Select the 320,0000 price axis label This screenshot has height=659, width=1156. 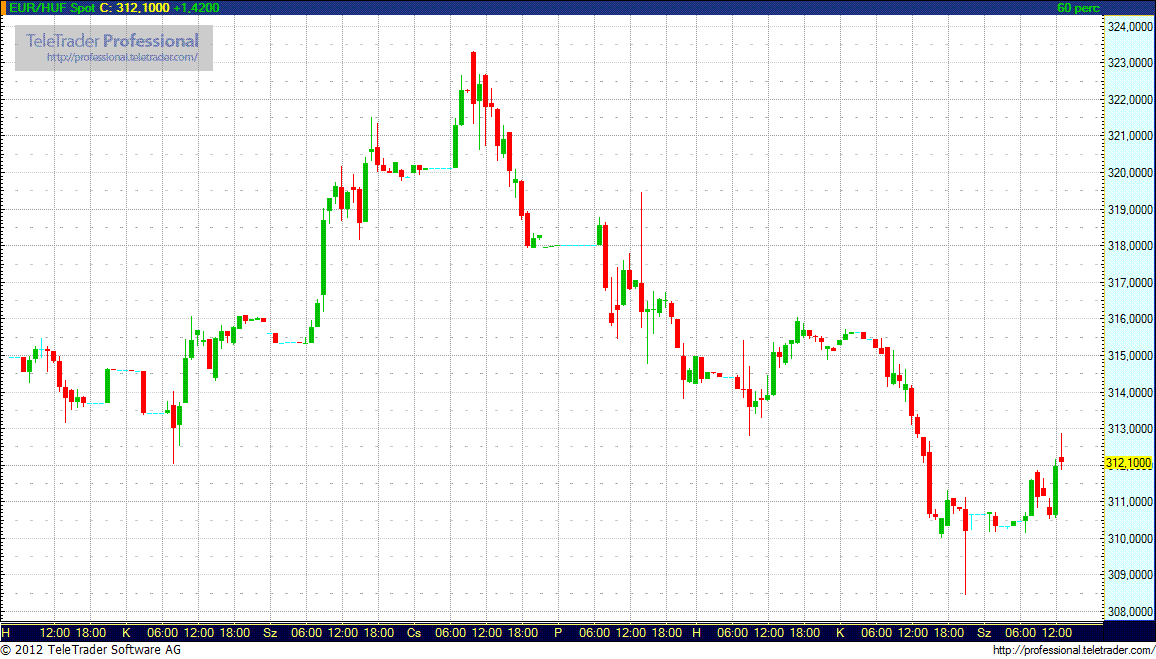click(1129, 173)
